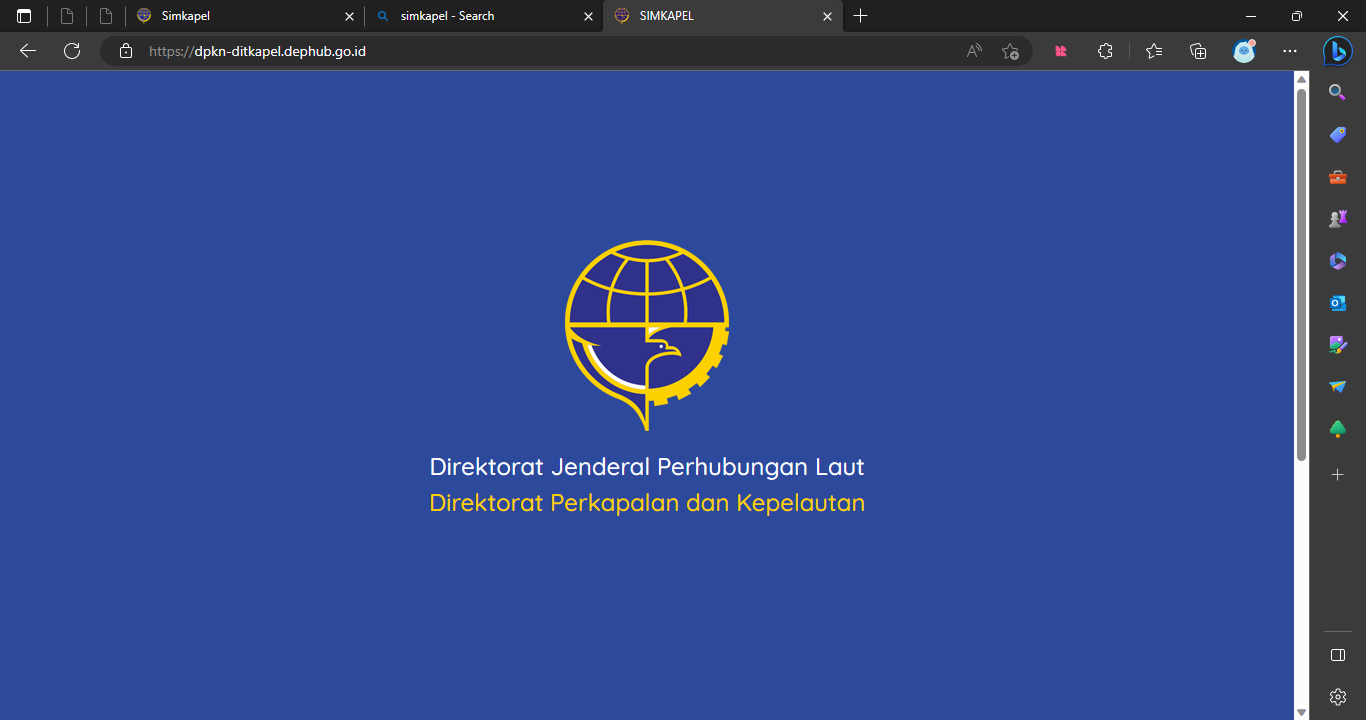The image size is (1366, 720).
Task: Open a new tab
Action: [860, 16]
